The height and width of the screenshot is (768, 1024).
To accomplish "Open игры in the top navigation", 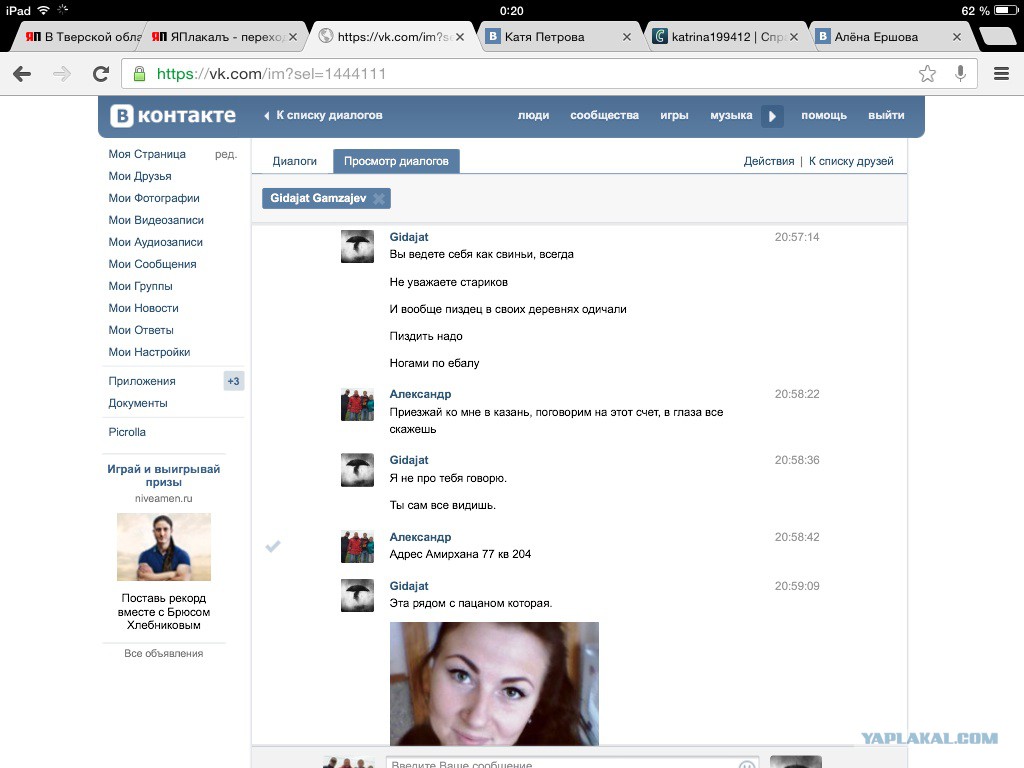I will [x=674, y=116].
